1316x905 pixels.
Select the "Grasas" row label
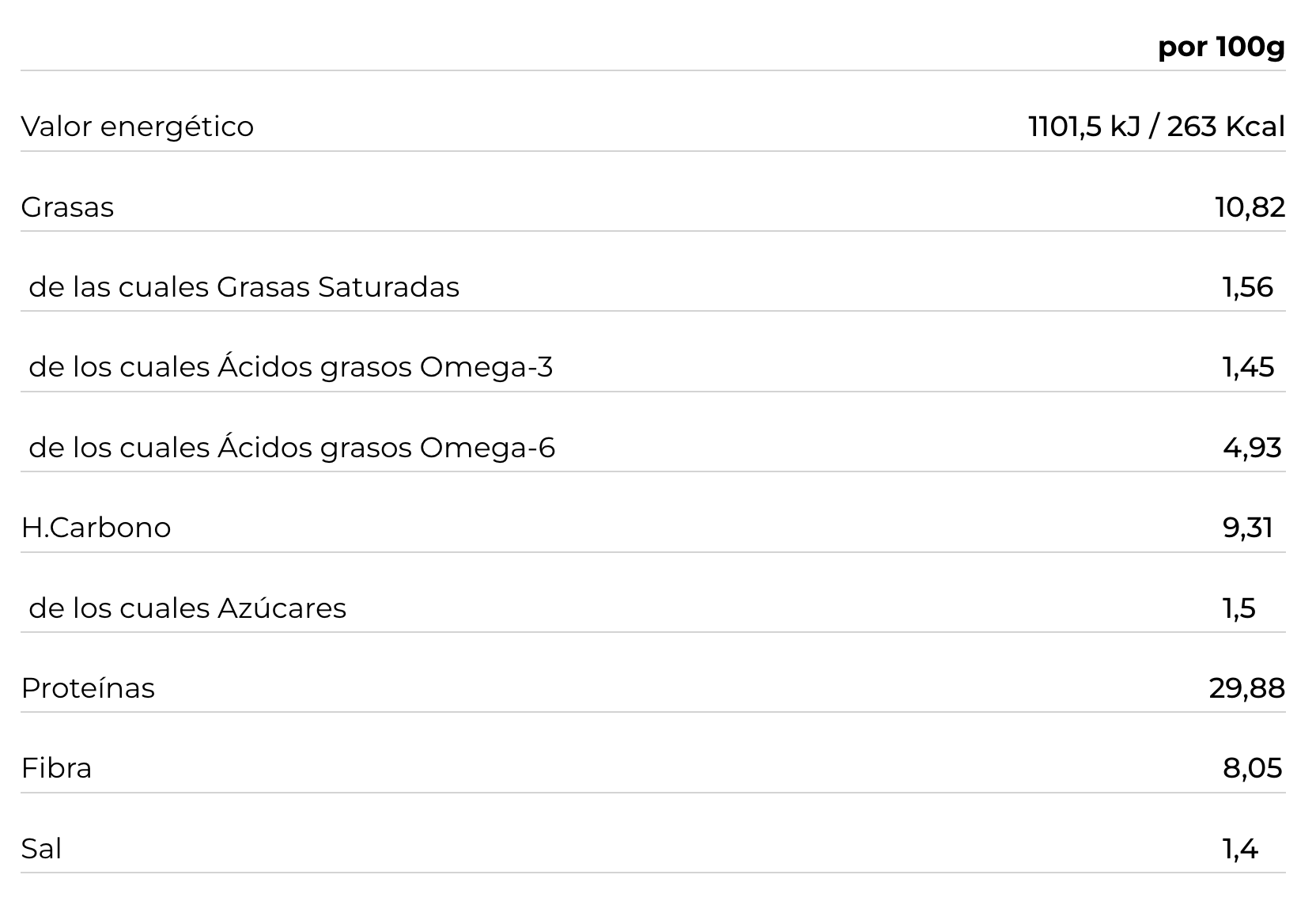(x=68, y=207)
